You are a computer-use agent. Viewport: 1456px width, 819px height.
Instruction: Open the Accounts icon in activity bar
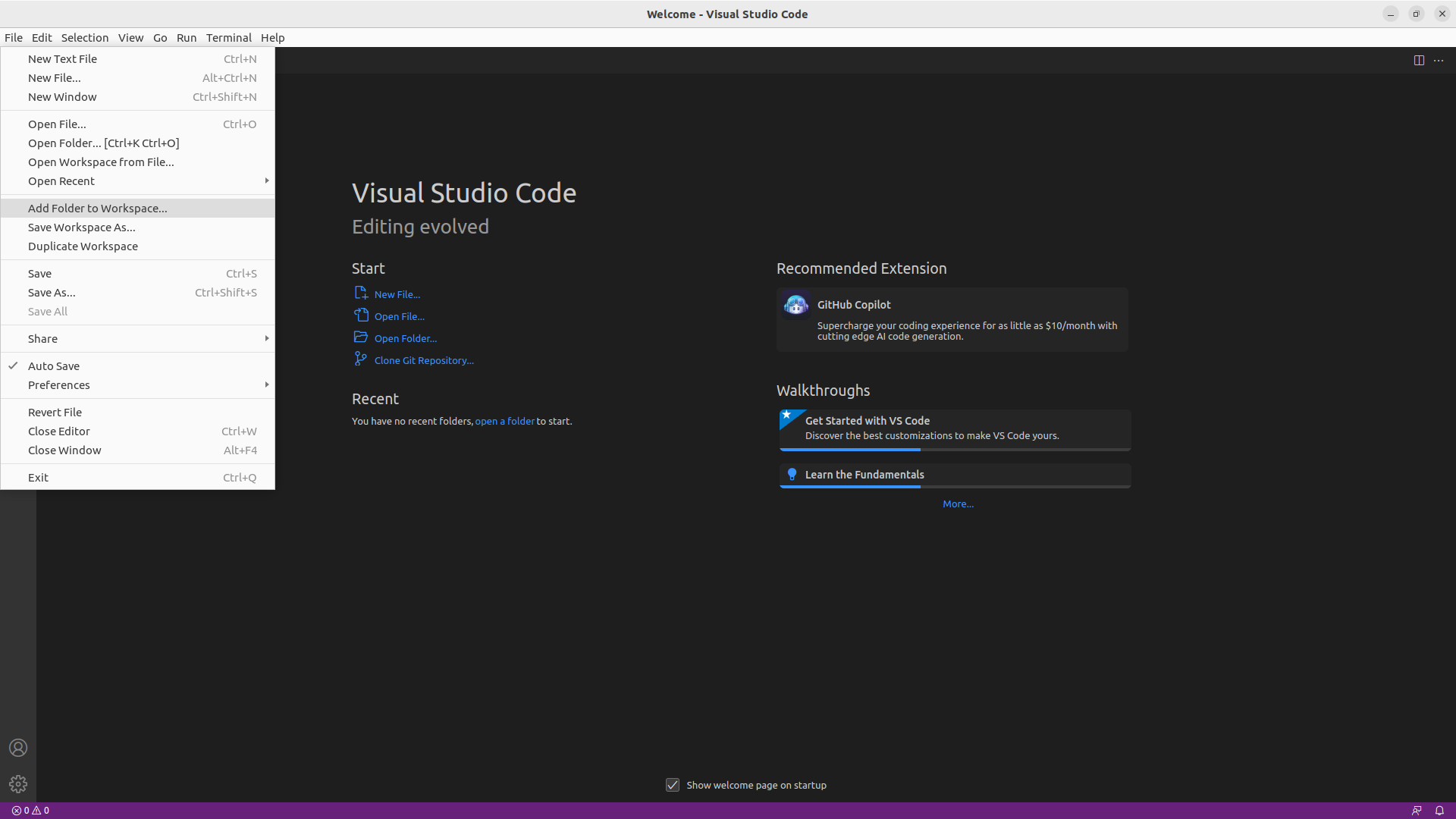18,748
